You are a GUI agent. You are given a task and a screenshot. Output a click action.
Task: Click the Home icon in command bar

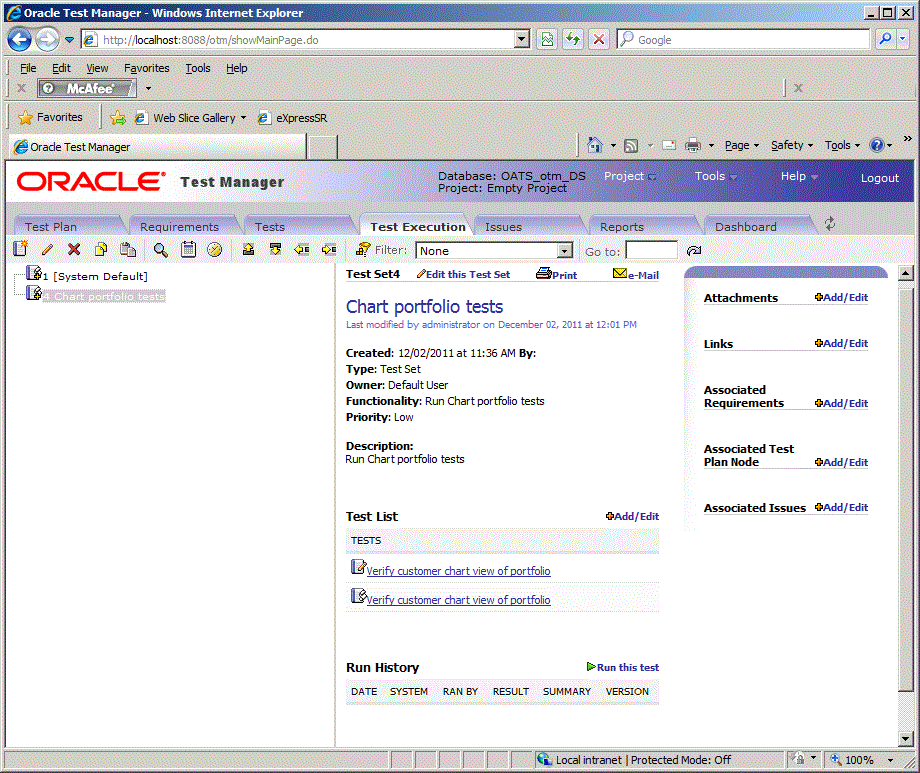[594, 144]
